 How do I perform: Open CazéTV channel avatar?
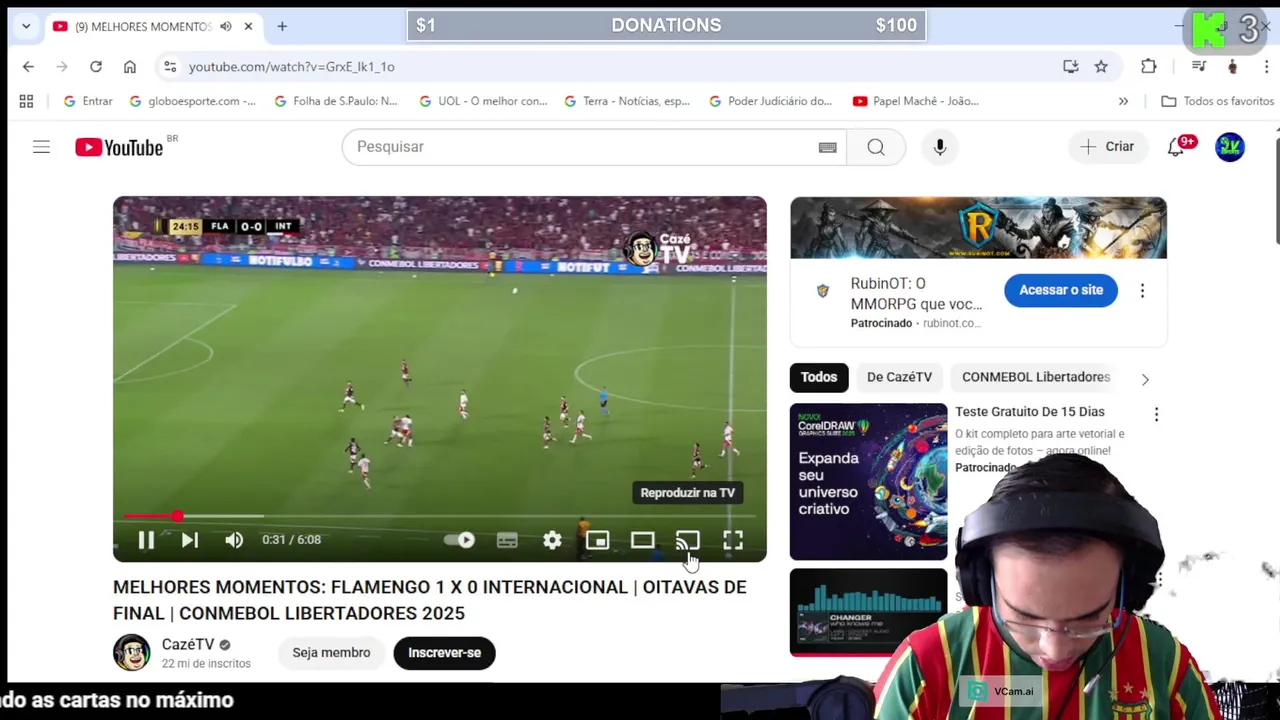pyautogui.click(x=131, y=653)
